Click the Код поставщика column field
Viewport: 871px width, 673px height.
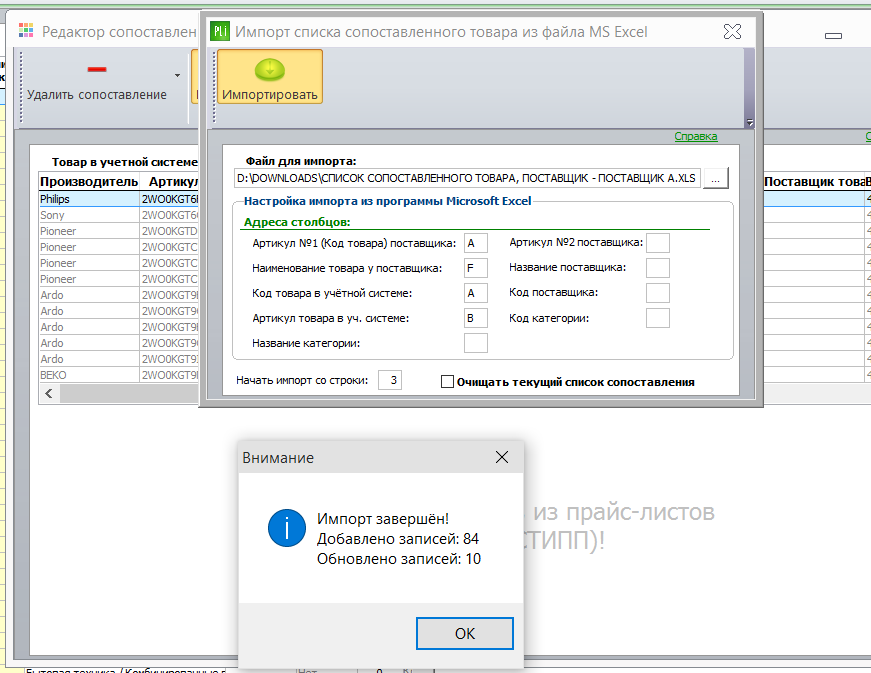658,293
